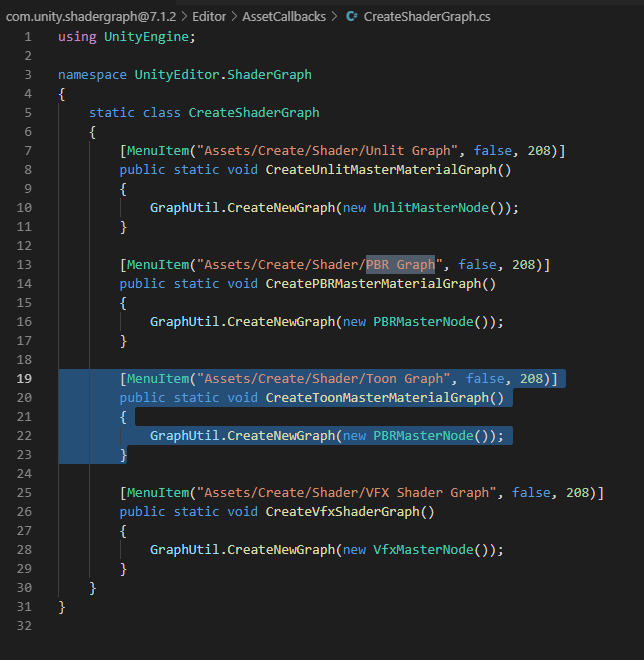The height and width of the screenshot is (660, 644).
Task: Click the UnityEngine identifier on line 1
Action: click(146, 37)
